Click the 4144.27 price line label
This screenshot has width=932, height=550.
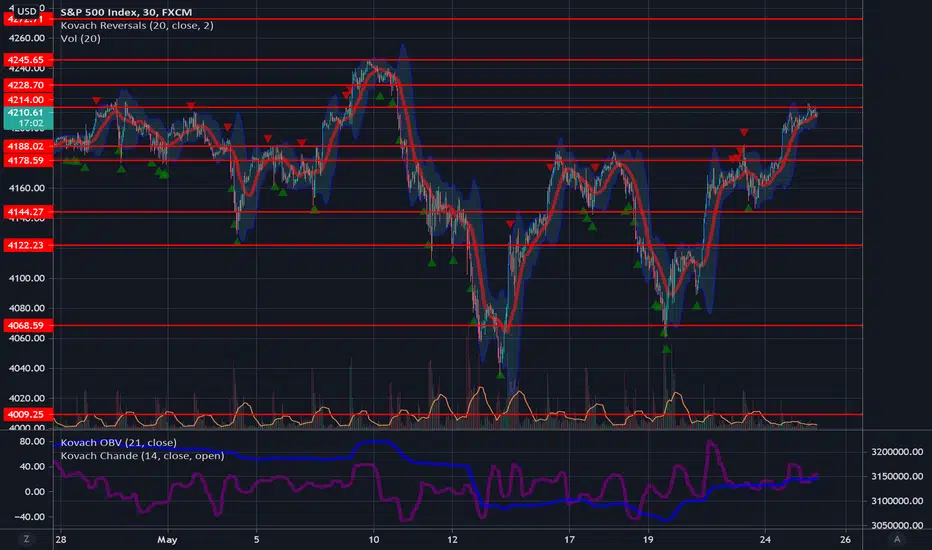tap(28, 212)
